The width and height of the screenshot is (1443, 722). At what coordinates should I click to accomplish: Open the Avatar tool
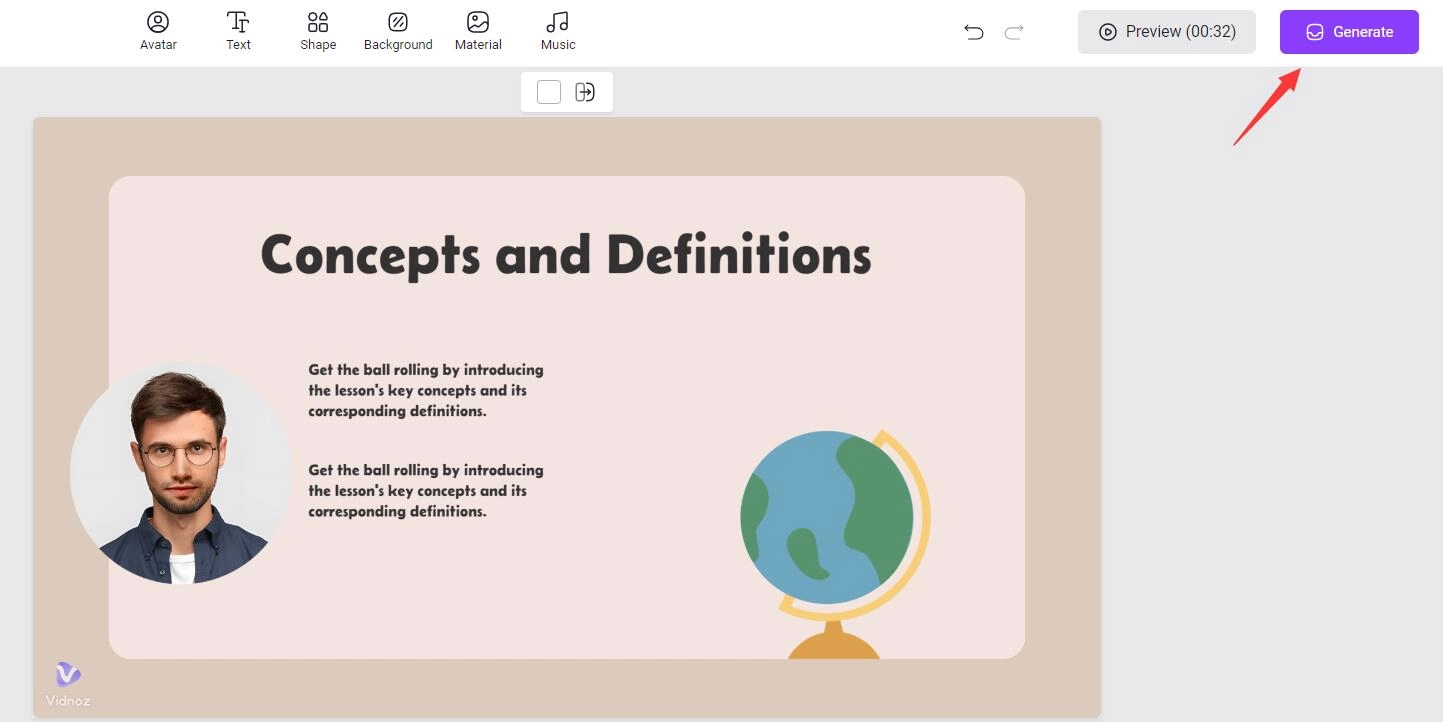(x=158, y=31)
